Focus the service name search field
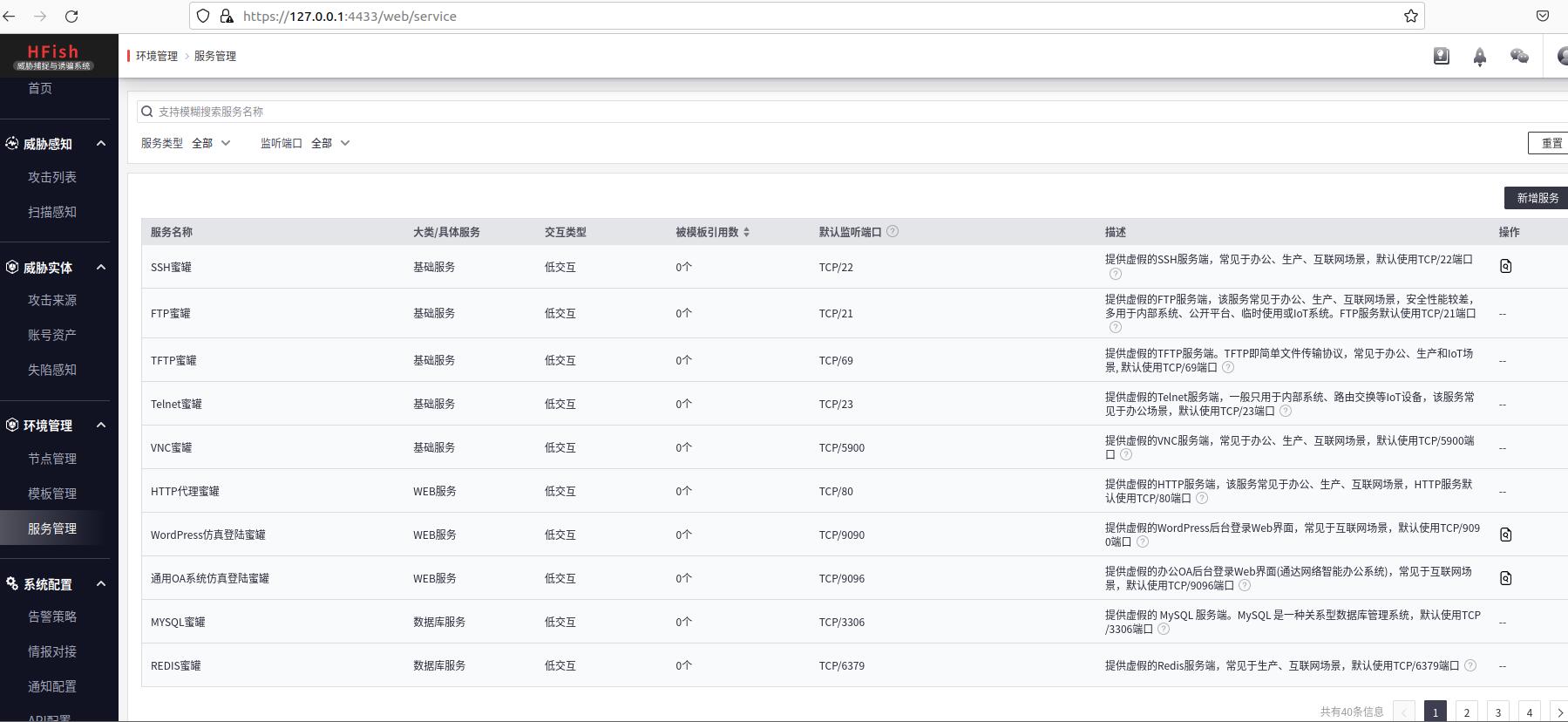This screenshot has height=722, width=1568. pyautogui.click(x=784, y=112)
